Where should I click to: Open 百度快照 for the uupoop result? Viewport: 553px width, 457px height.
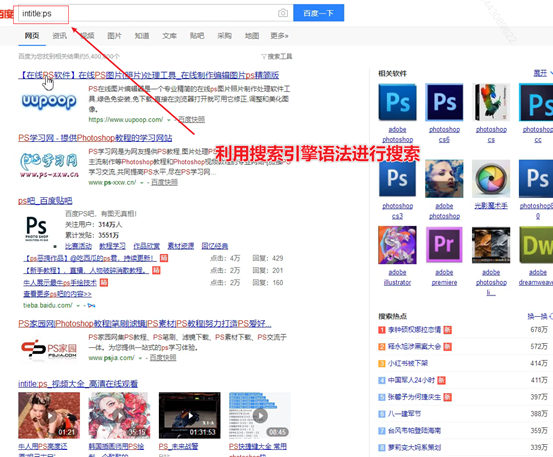point(191,120)
